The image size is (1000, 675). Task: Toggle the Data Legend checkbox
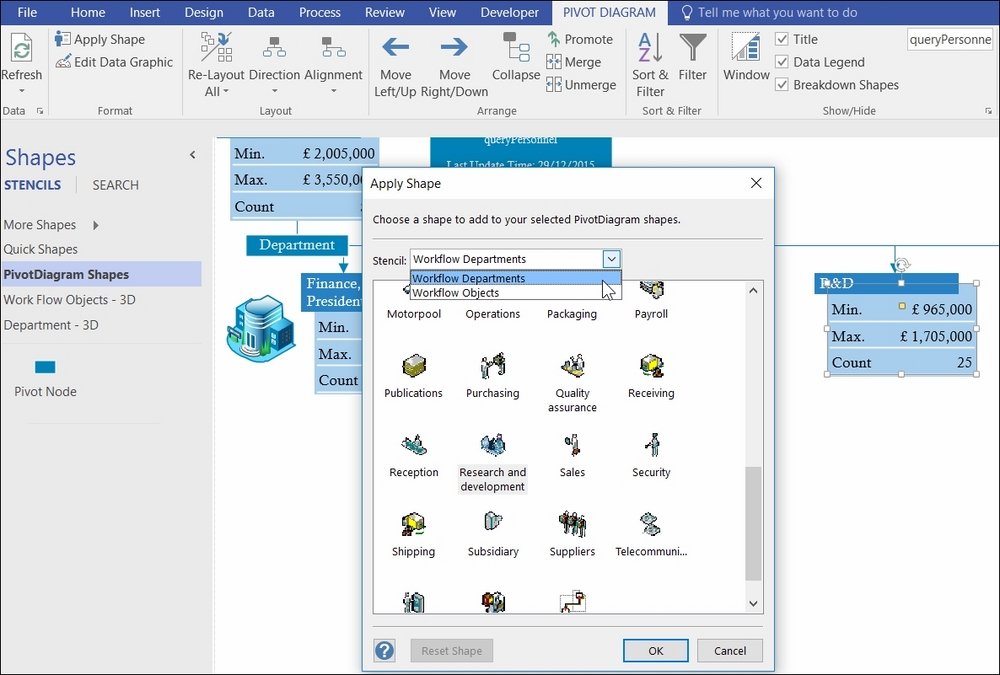782,62
